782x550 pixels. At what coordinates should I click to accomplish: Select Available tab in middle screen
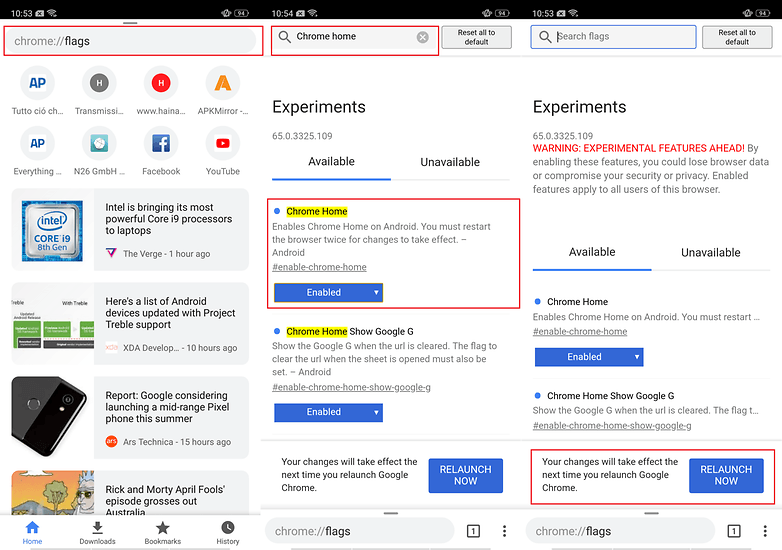point(331,162)
